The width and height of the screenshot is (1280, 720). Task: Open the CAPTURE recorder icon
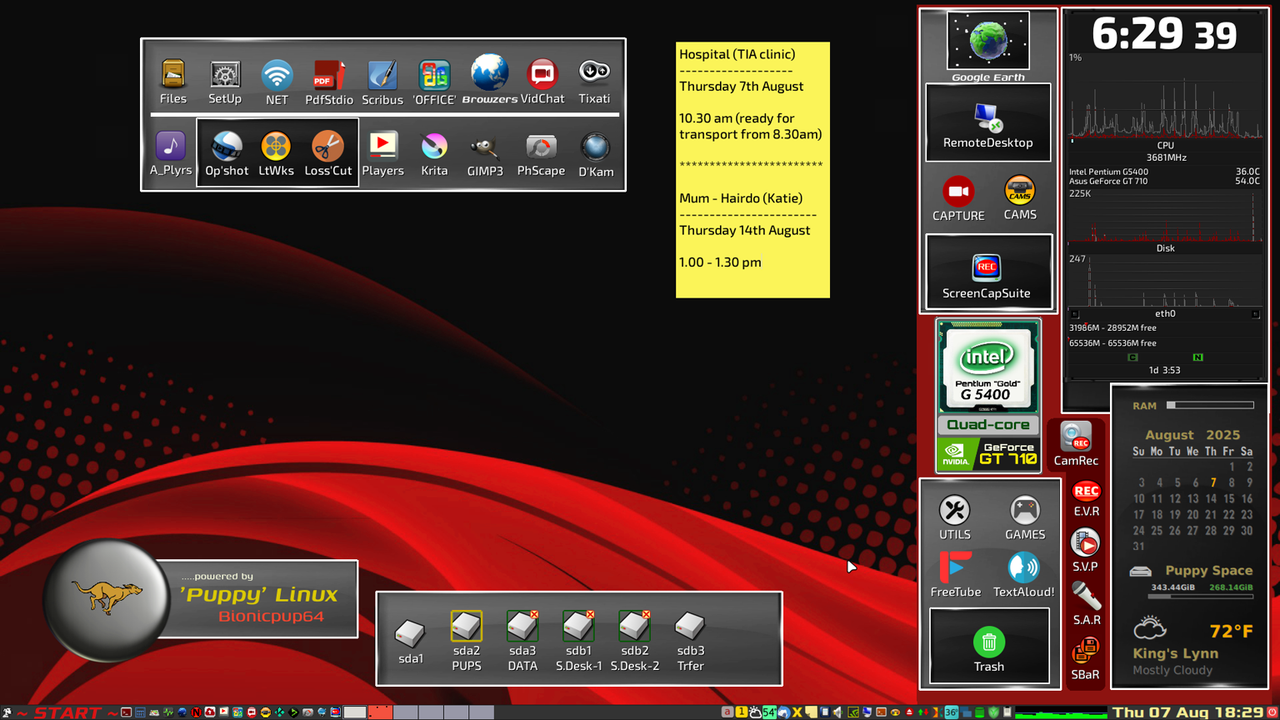click(958, 191)
